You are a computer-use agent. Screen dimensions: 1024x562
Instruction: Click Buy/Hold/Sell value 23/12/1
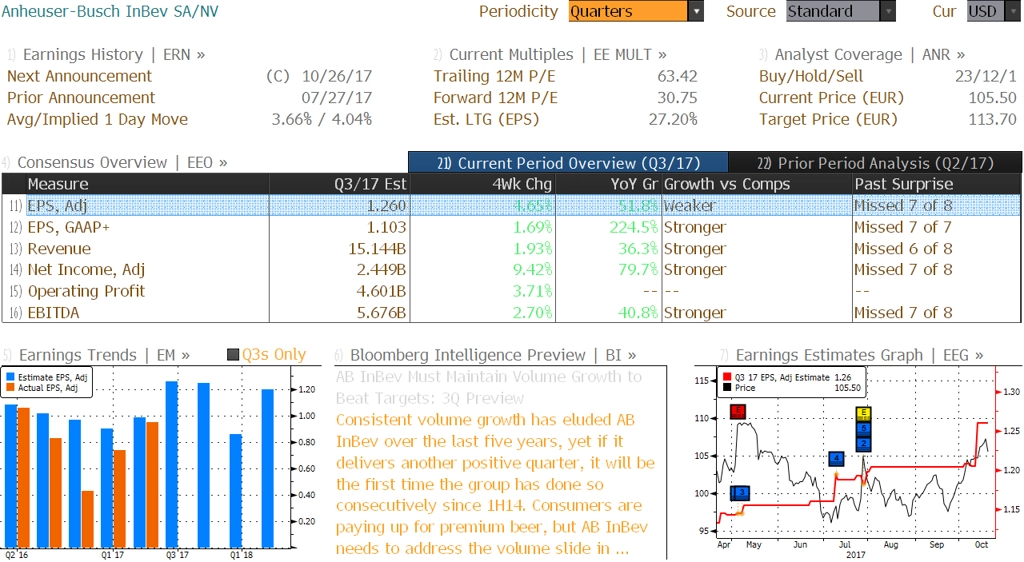[x=985, y=76]
